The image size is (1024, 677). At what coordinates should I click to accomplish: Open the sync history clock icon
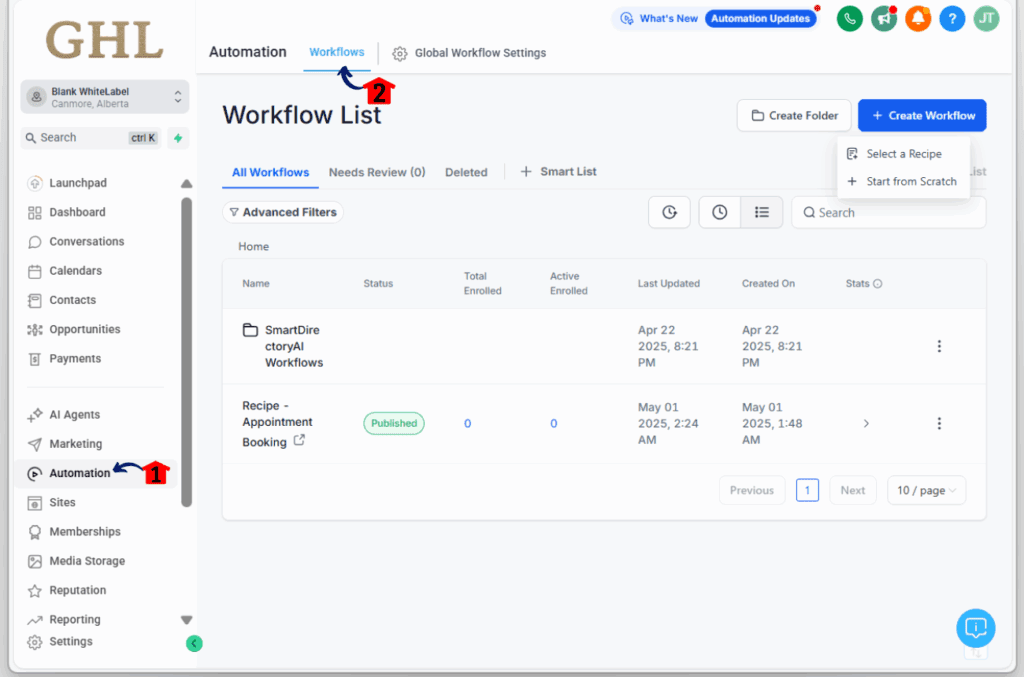669,212
